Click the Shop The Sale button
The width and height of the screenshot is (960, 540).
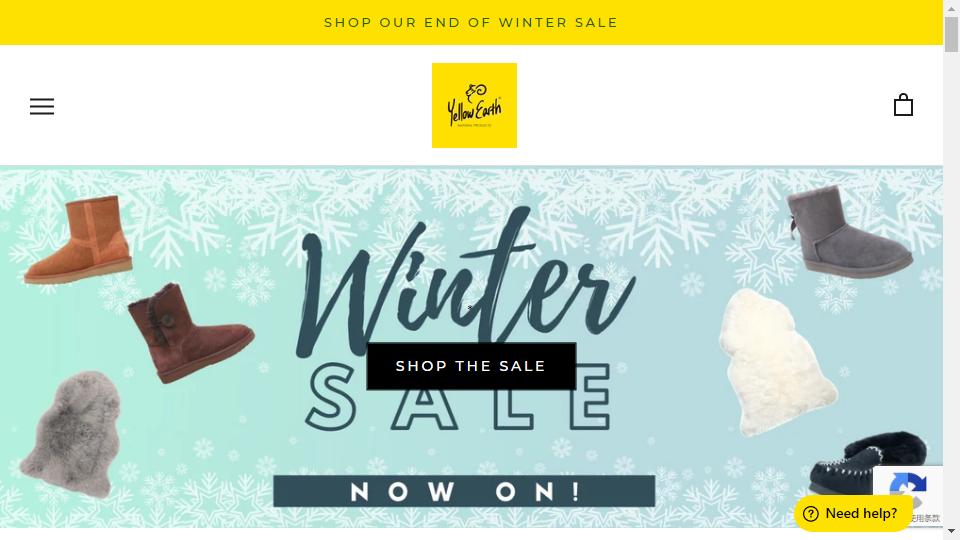[471, 366]
